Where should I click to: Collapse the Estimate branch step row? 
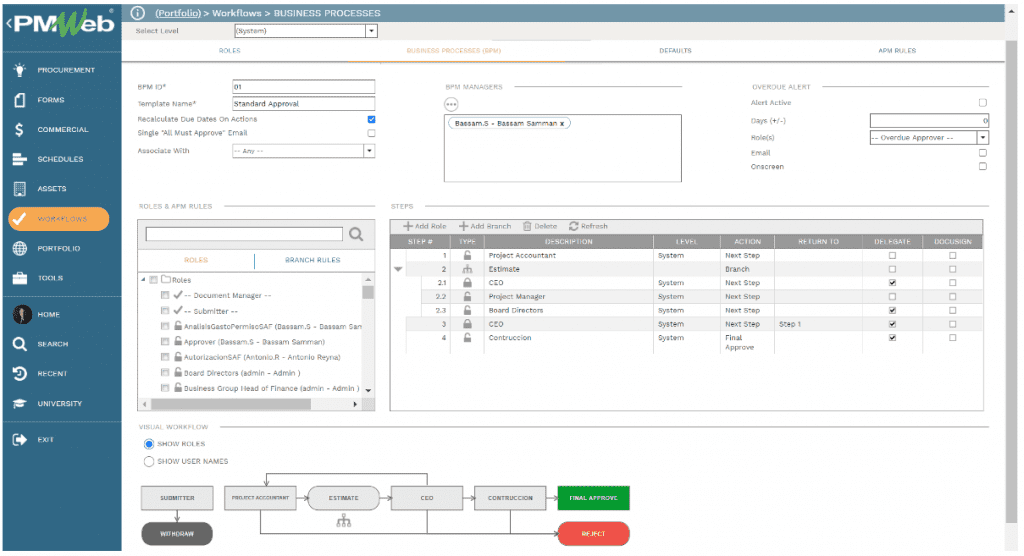pyautogui.click(x=398, y=269)
